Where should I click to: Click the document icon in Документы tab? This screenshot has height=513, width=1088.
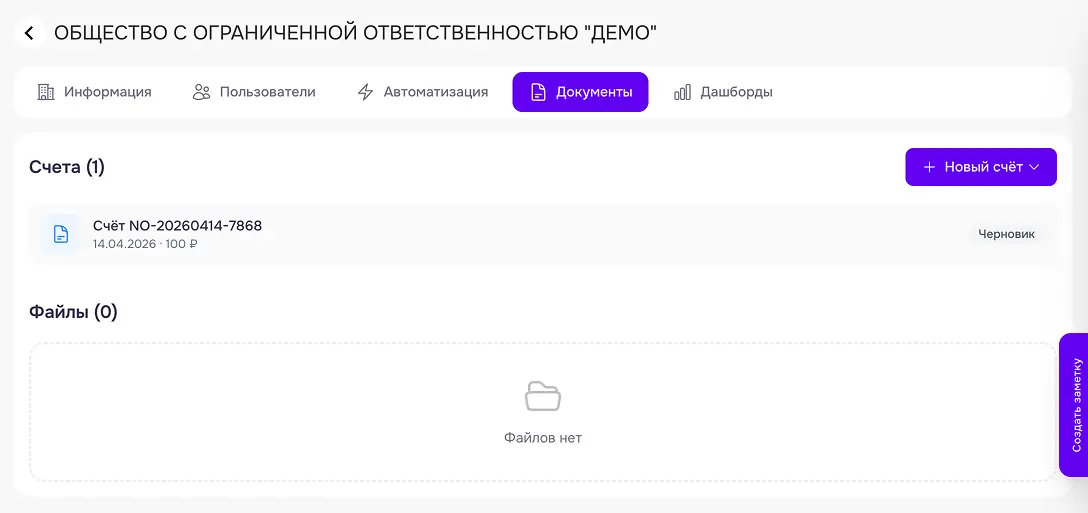tap(537, 92)
